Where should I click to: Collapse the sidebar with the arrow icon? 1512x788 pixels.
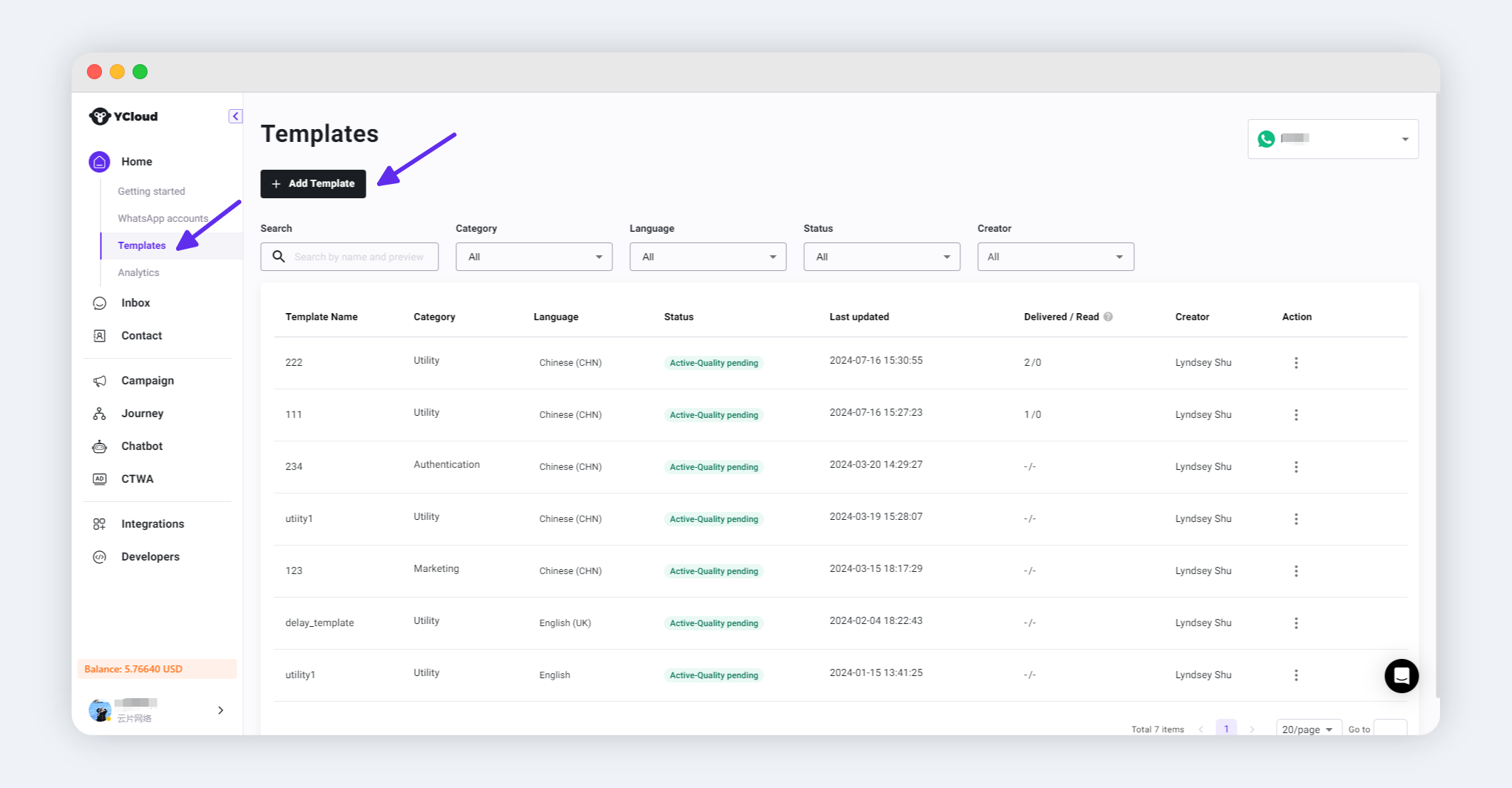click(x=235, y=116)
